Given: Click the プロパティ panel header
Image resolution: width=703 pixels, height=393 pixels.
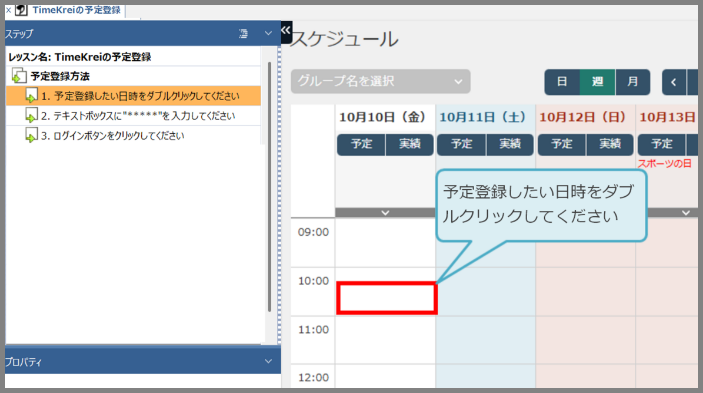Looking at the screenshot, I should (x=143, y=361).
